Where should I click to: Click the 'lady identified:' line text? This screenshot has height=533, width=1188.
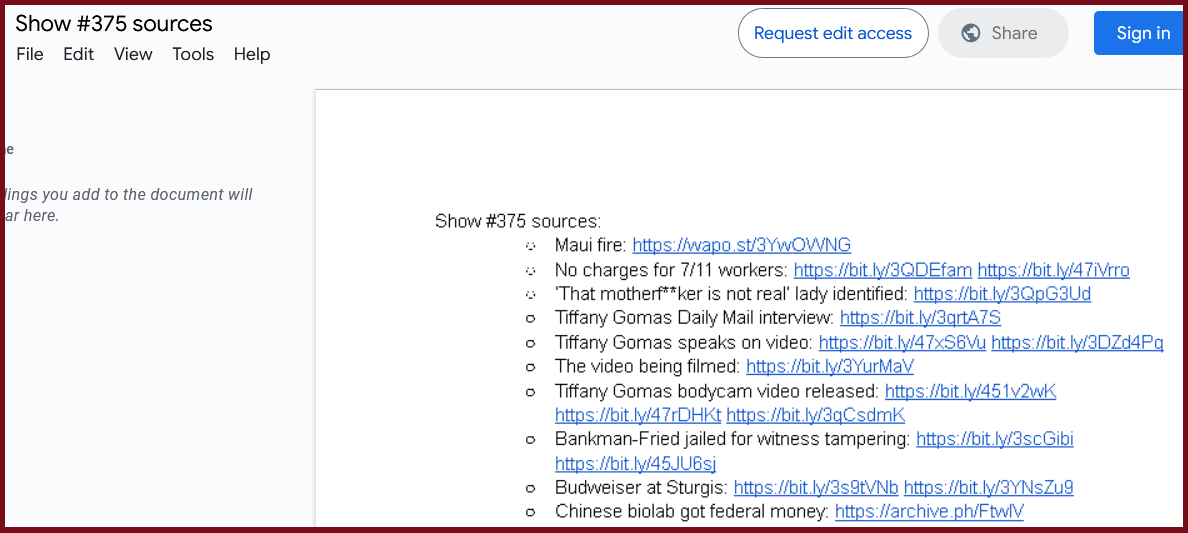pos(731,294)
